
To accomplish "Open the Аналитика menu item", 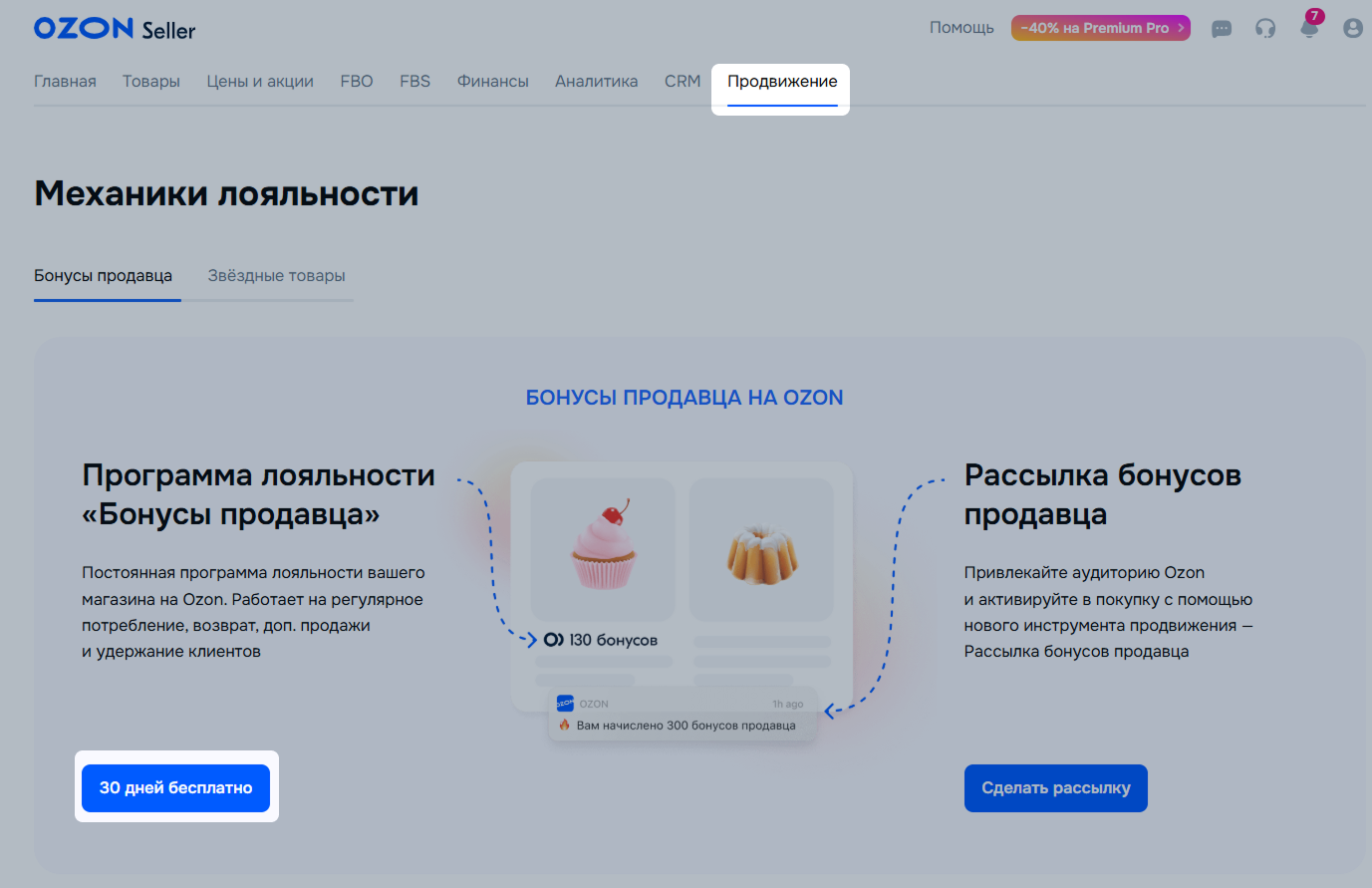I will pos(597,82).
